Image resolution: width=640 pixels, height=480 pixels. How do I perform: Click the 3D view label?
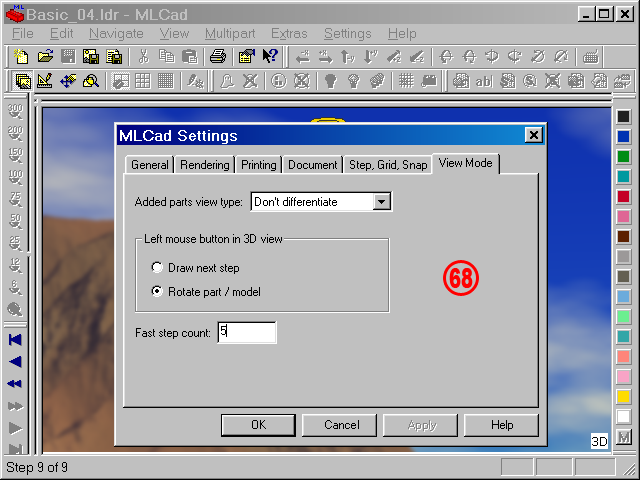[599, 441]
